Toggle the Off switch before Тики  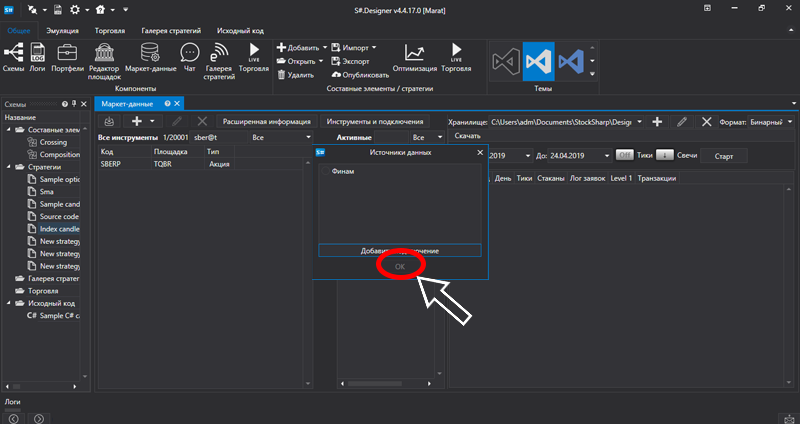(625, 155)
